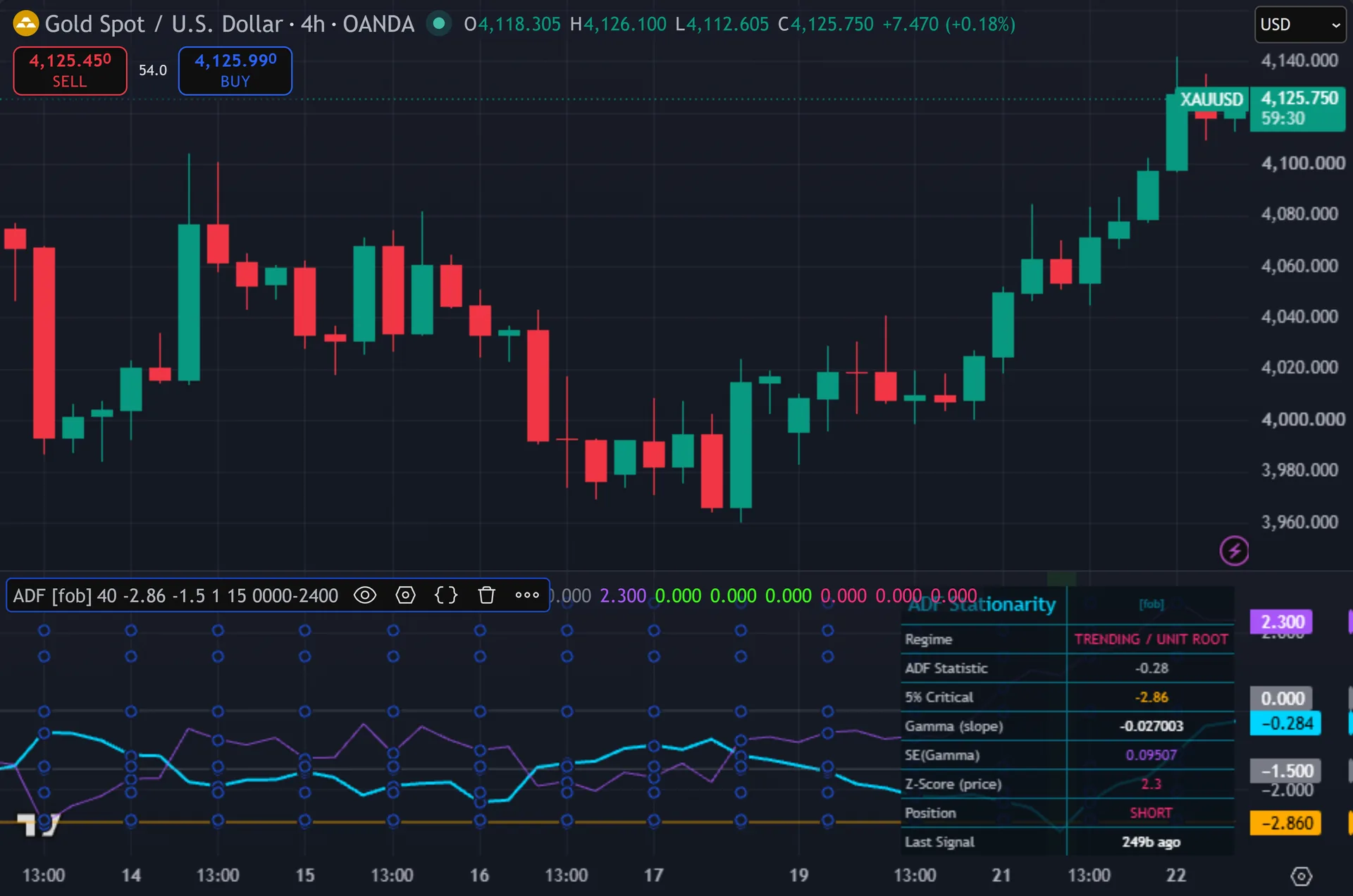This screenshot has height=896, width=1353.
Task: Click the -1.500 gray scale label
Action: pyautogui.click(x=1286, y=771)
